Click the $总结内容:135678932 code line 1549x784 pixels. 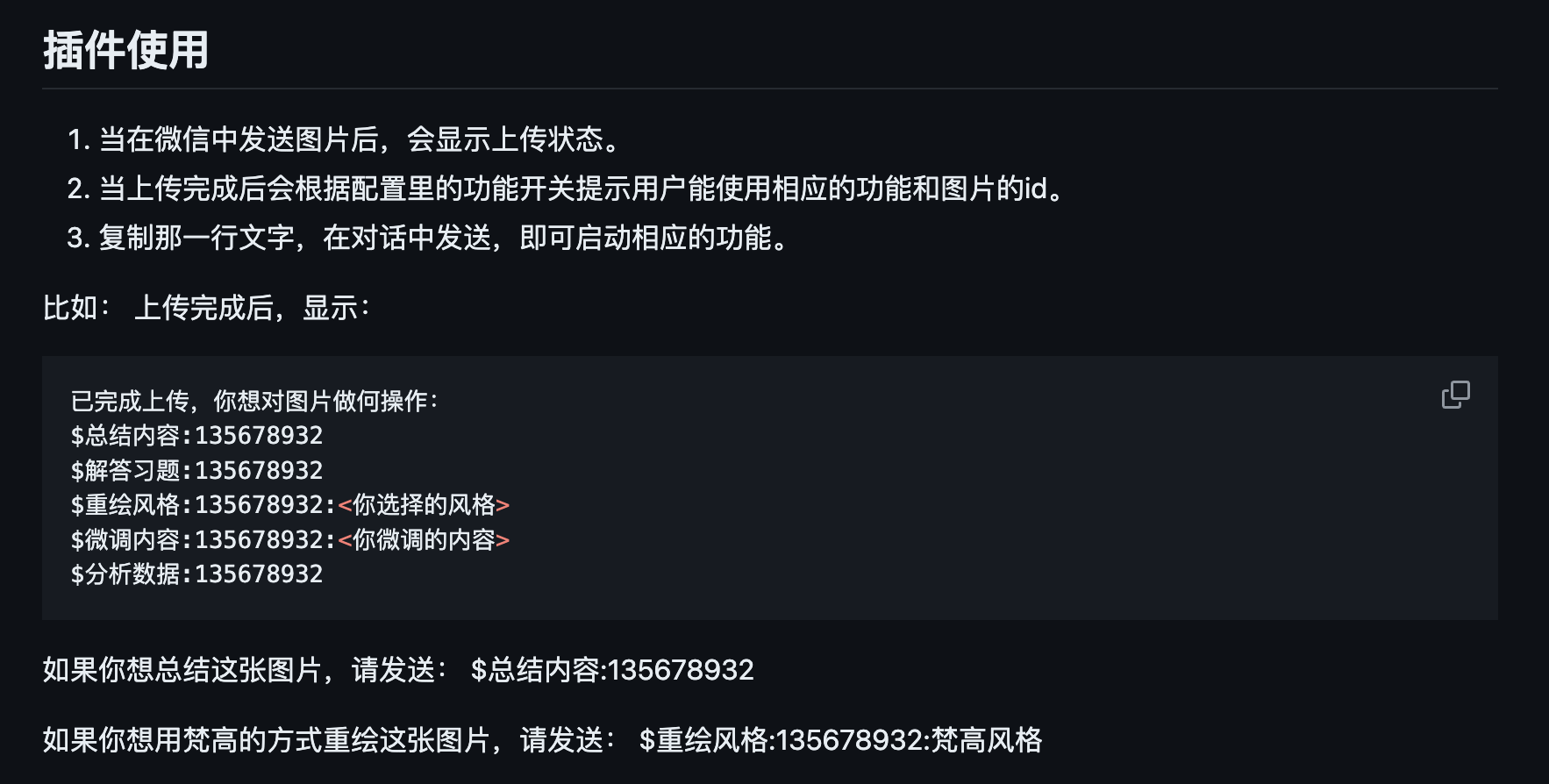click(196, 435)
